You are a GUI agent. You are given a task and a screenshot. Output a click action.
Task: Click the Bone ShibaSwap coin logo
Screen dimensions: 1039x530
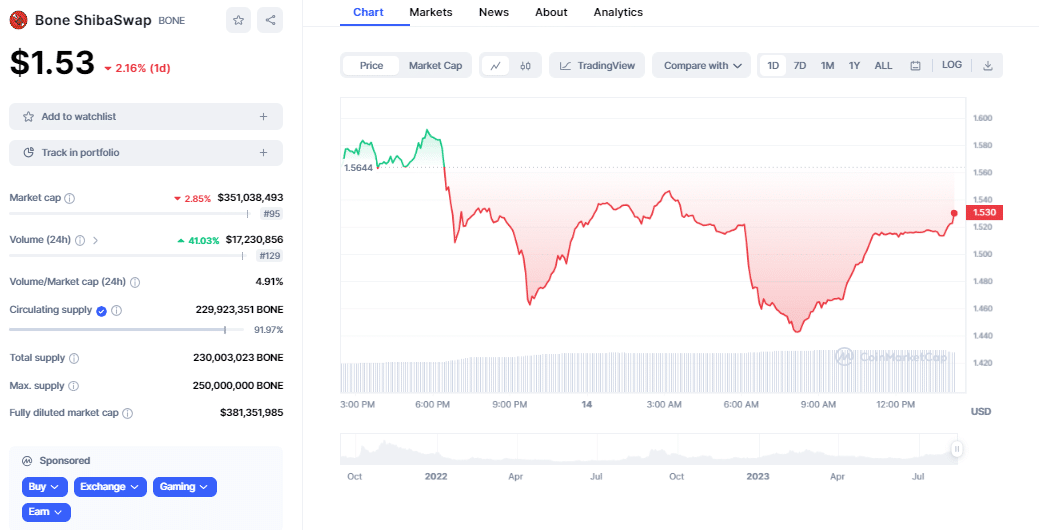[19, 20]
